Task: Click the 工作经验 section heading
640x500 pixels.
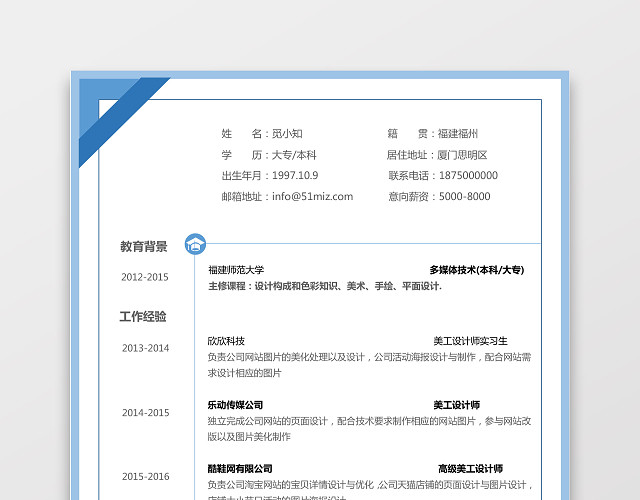Action: pos(143,316)
